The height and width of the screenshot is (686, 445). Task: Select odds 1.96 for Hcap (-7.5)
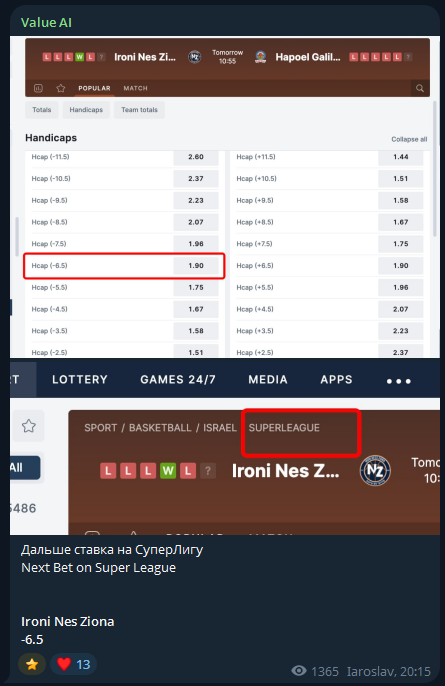click(196, 244)
